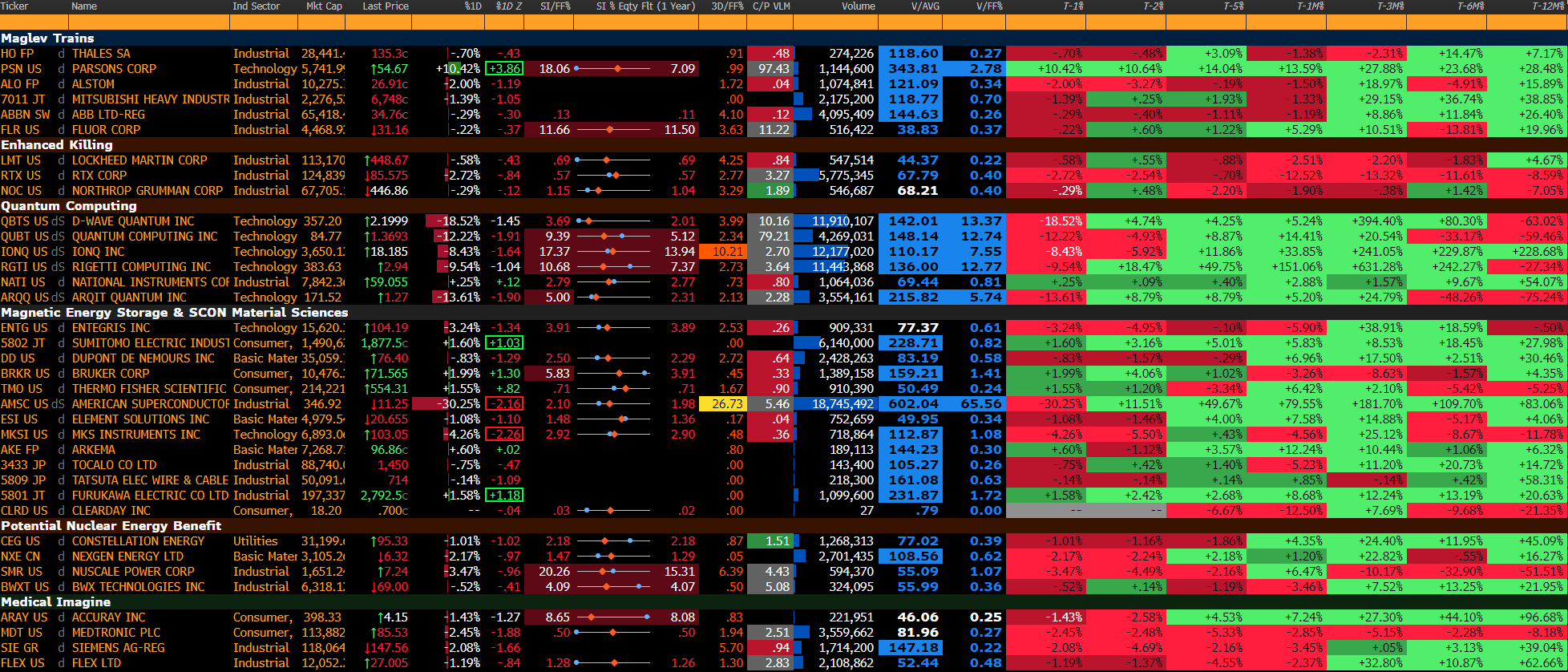Select NORTHROP GRUMMAN CORP name
The width and height of the screenshot is (1568, 672).
148,191
